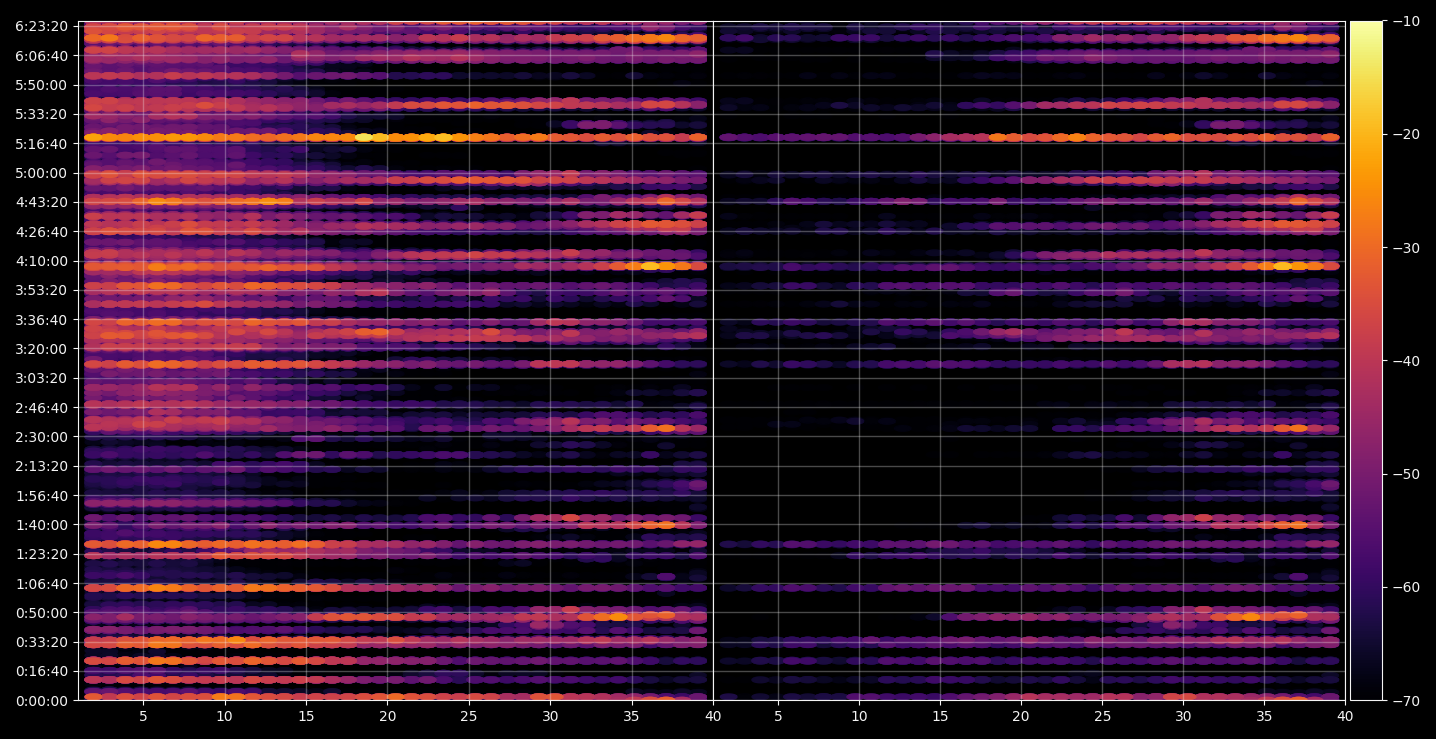
Task: Click the 1:56:40 y-axis label
Action: (x=41, y=495)
